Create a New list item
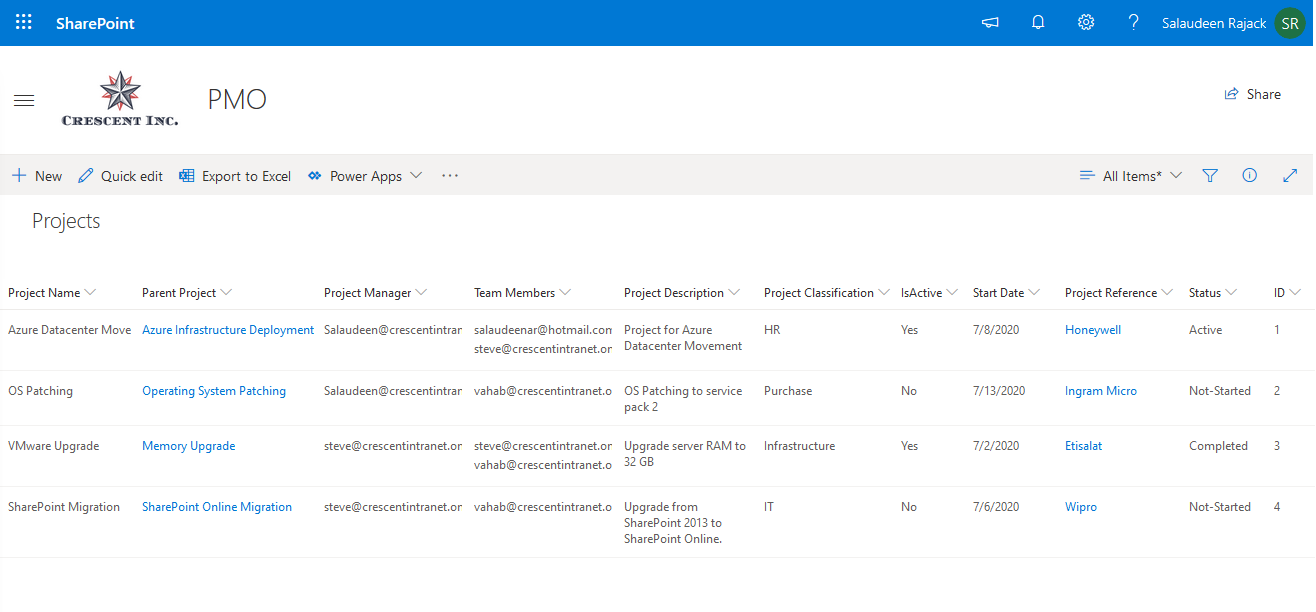The width and height of the screenshot is (1316, 612). 37,176
